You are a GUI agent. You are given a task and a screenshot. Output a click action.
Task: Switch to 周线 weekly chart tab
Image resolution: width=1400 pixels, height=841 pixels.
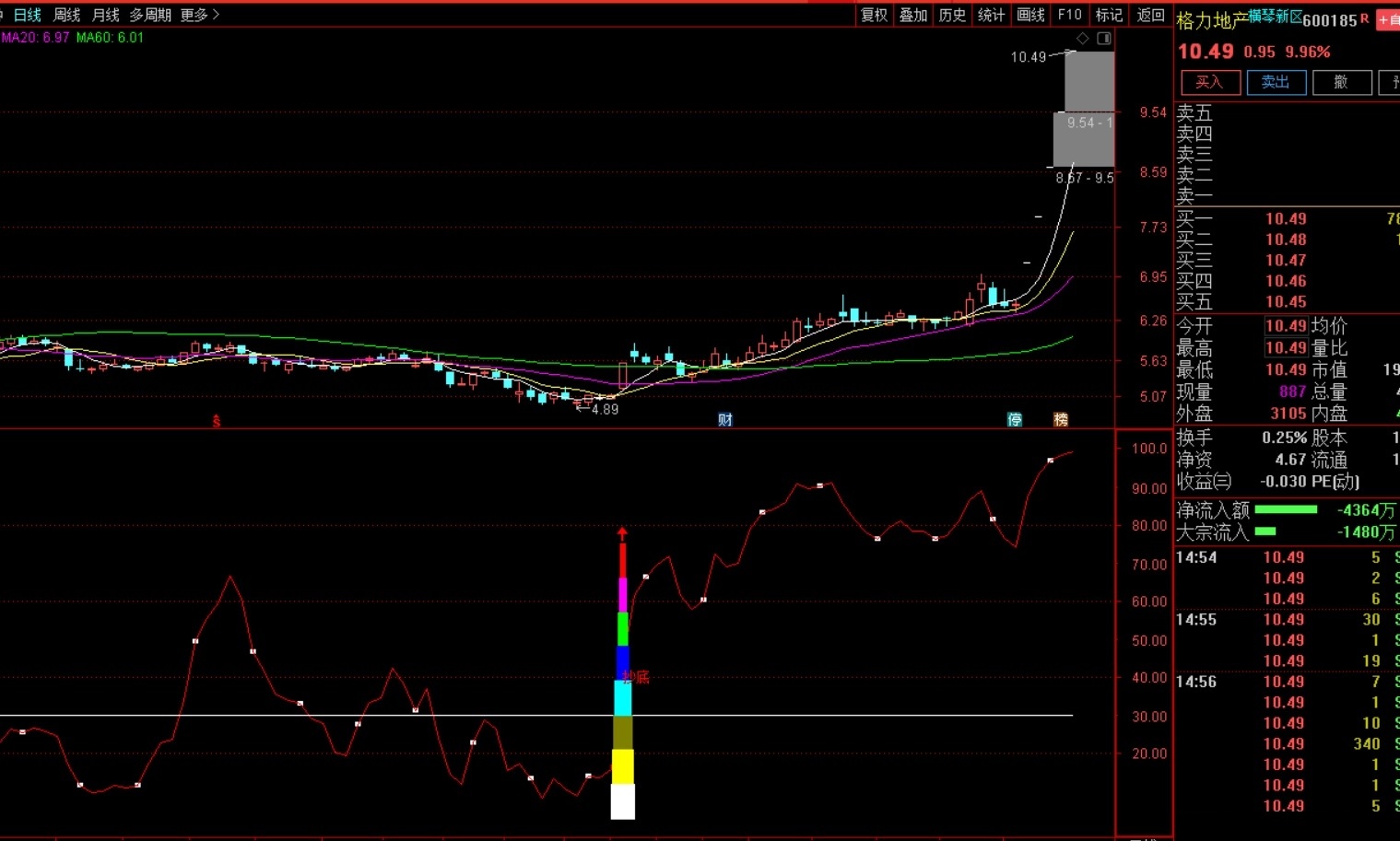click(x=66, y=15)
